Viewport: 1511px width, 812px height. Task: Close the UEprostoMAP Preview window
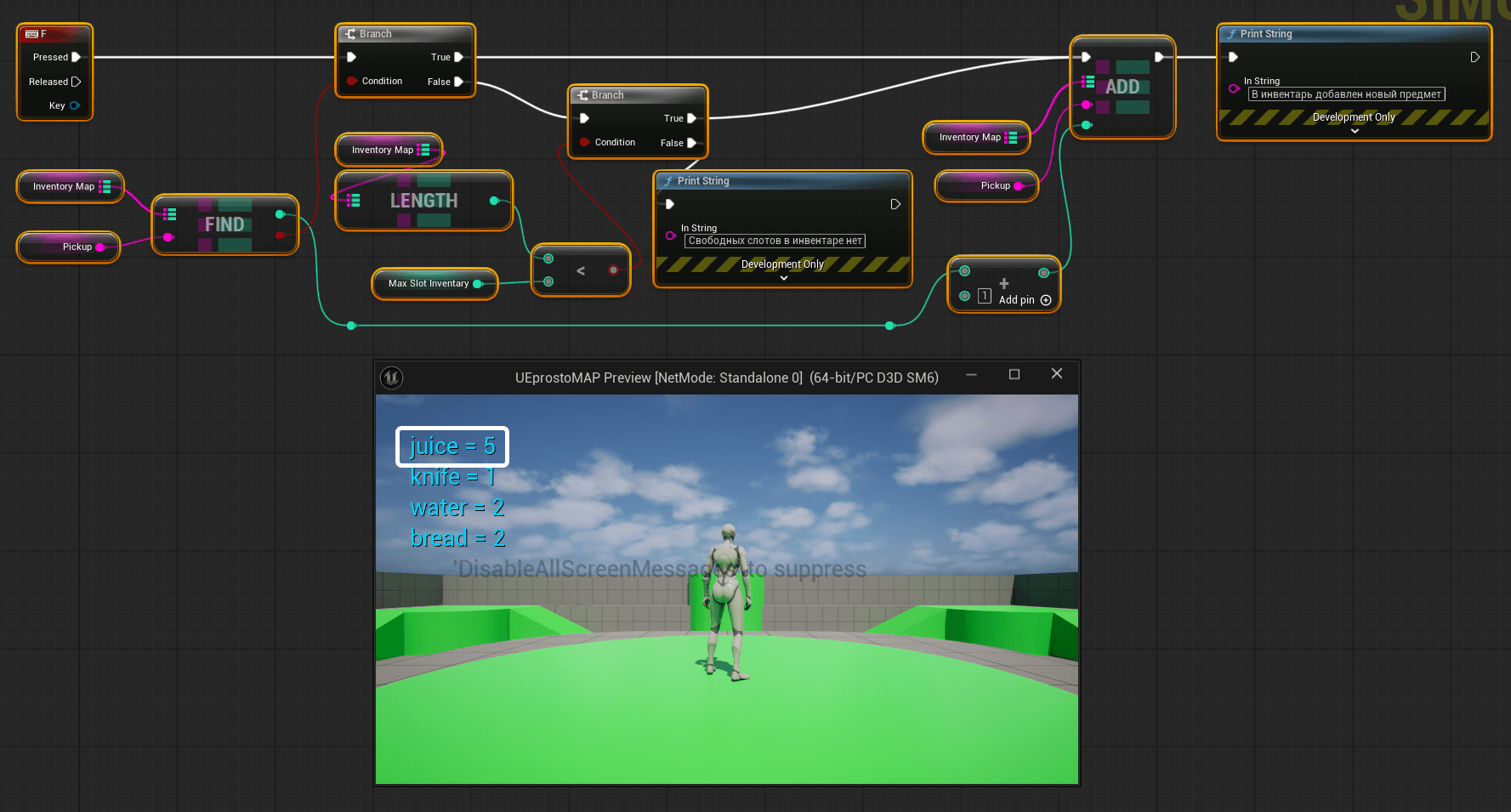click(x=1056, y=374)
